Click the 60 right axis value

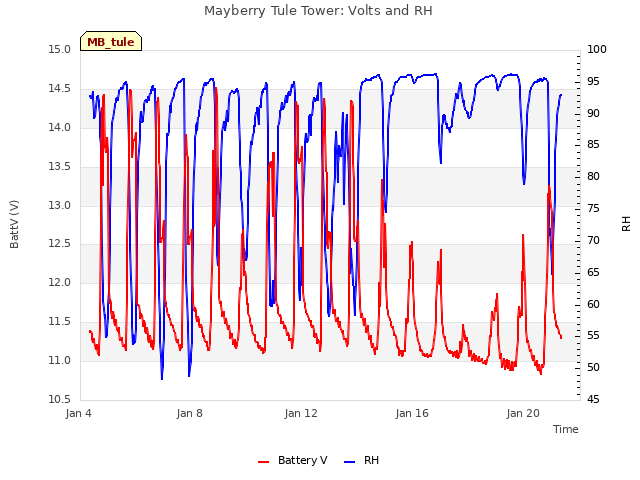(593, 304)
